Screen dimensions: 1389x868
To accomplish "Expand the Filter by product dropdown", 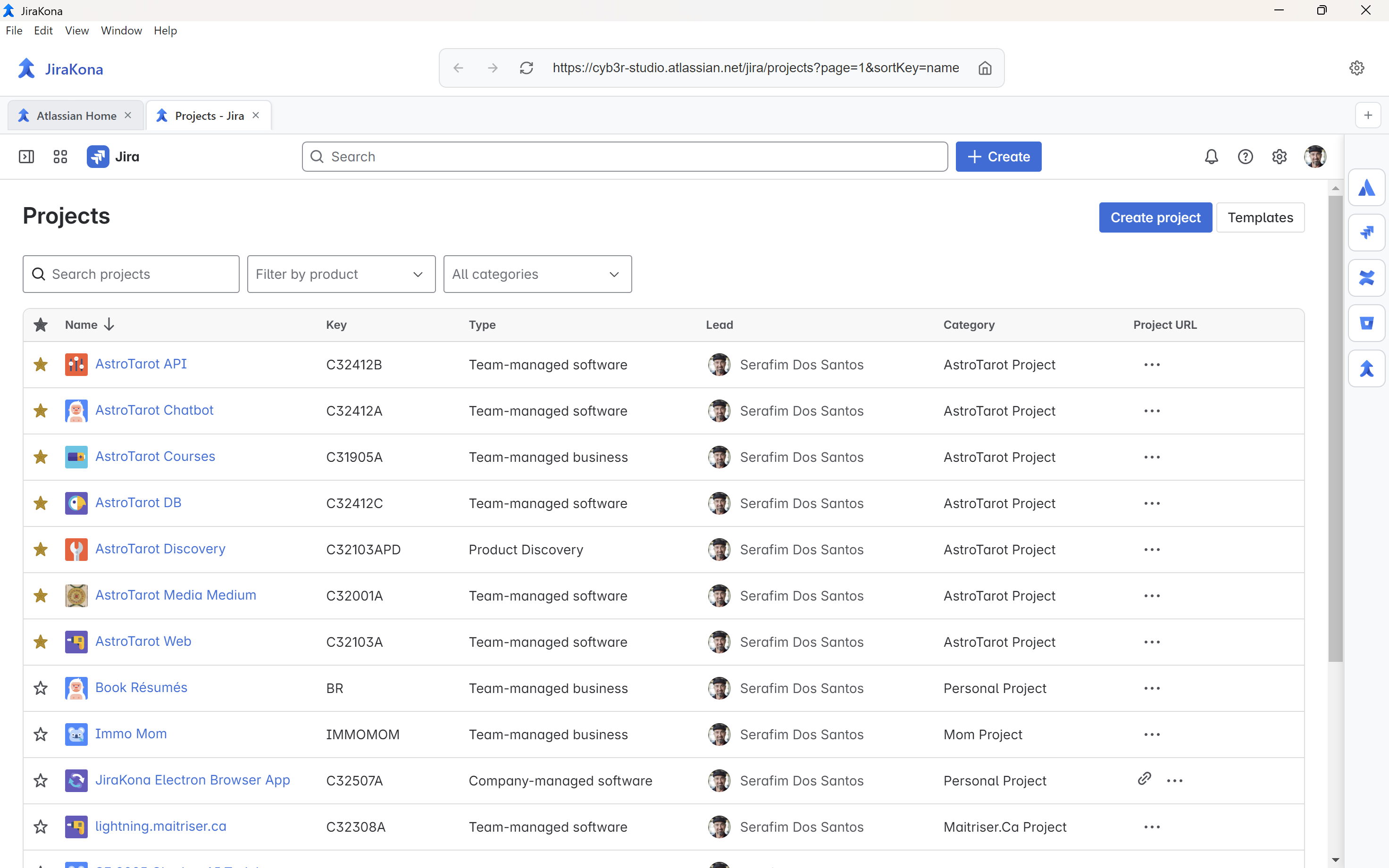I will tap(341, 274).
